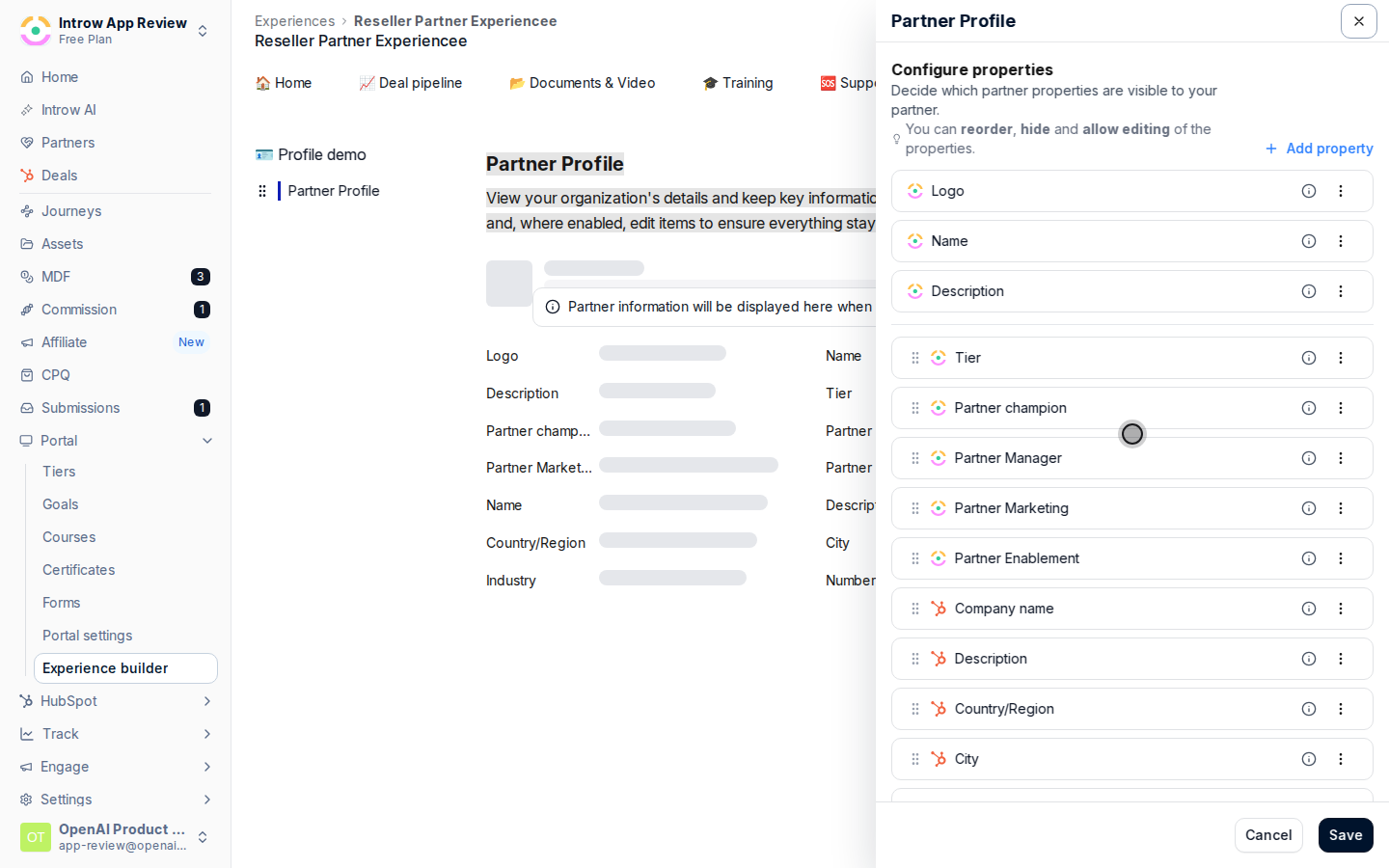
Task: Open the three-dot menu for Tier property
Action: (1341, 358)
